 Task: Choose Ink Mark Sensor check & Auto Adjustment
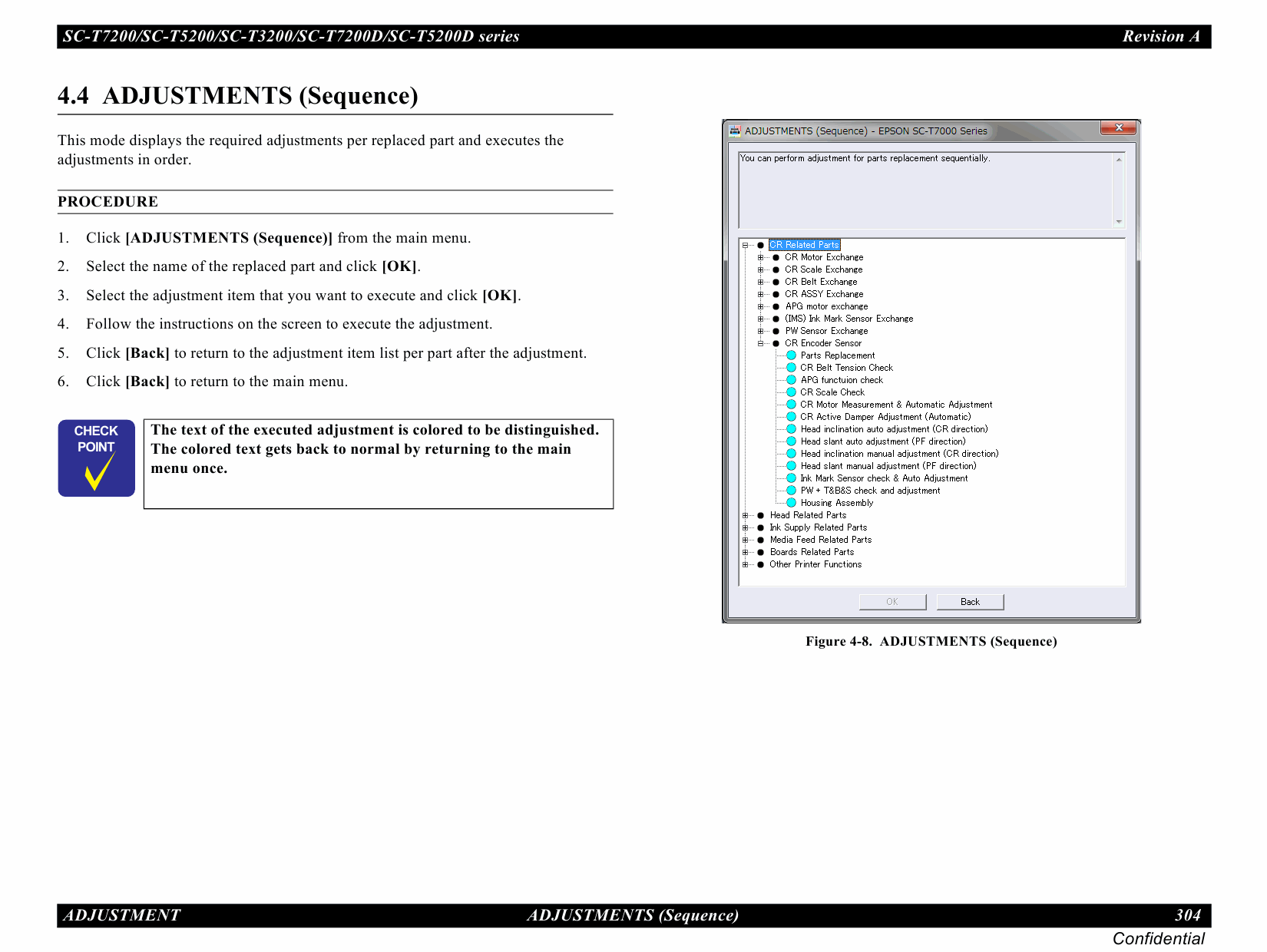[883, 478]
